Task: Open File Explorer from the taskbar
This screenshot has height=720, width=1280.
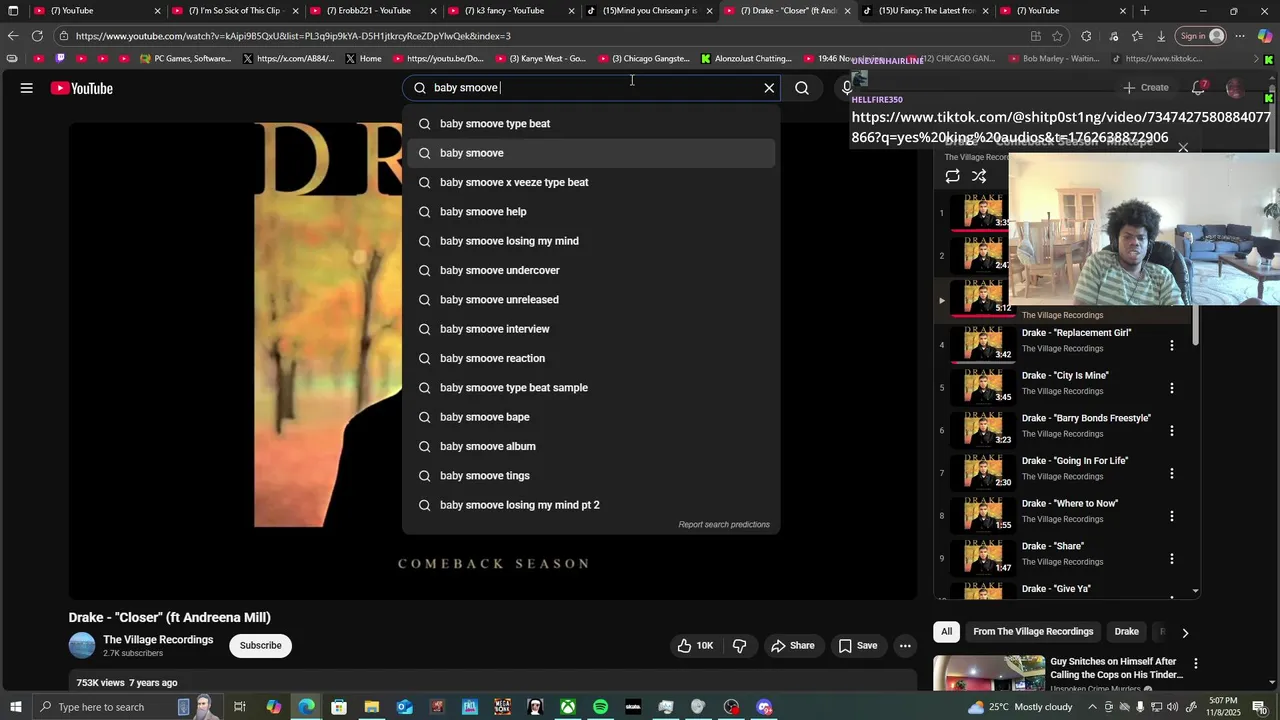Action: (x=371, y=707)
